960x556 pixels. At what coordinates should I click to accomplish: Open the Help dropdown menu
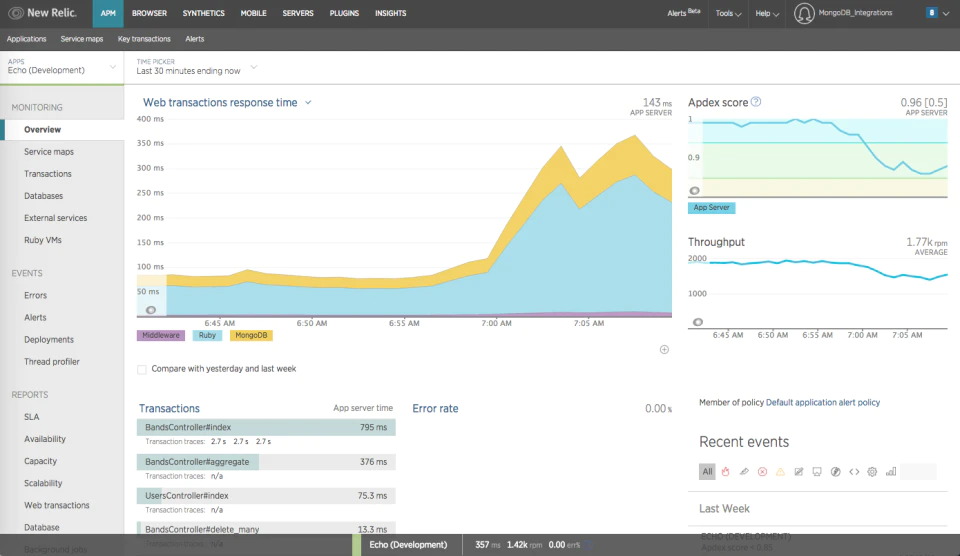point(767,13)
